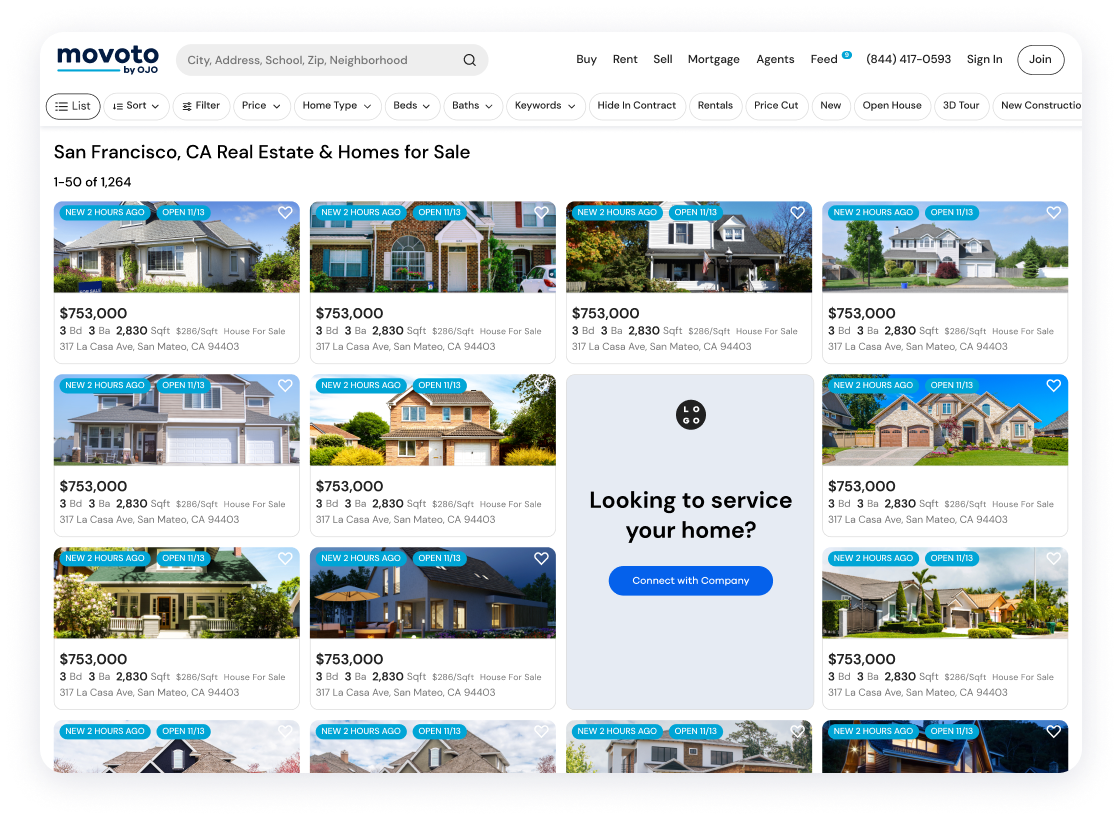Open the Rent menu item
The width and height of the screenshot is (1120, 819).
coord(625,59)
